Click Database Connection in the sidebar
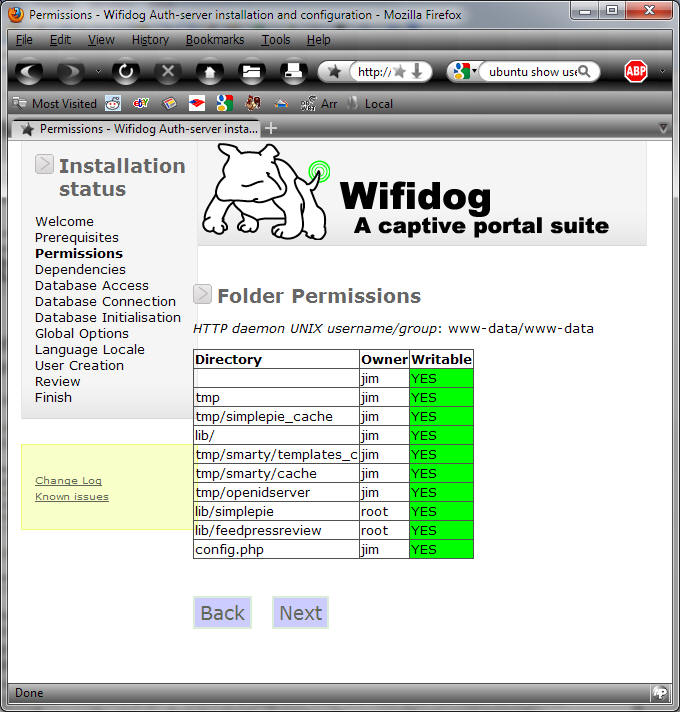 pos(105,302)
